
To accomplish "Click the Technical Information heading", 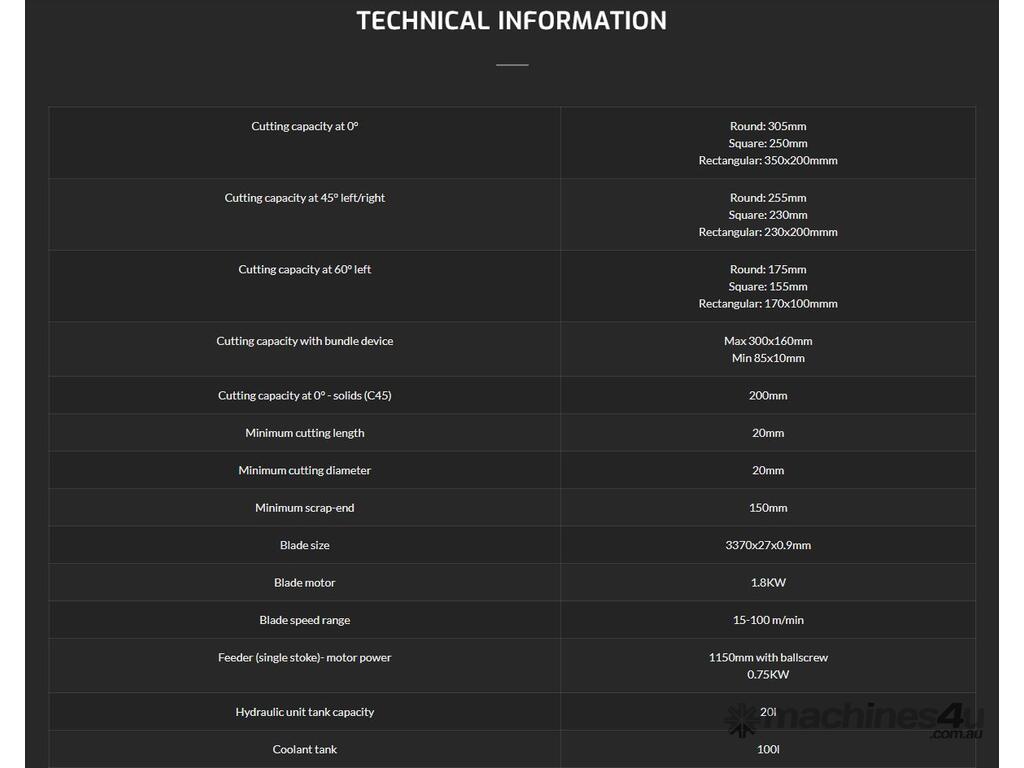I will click(x=511, y=21).
